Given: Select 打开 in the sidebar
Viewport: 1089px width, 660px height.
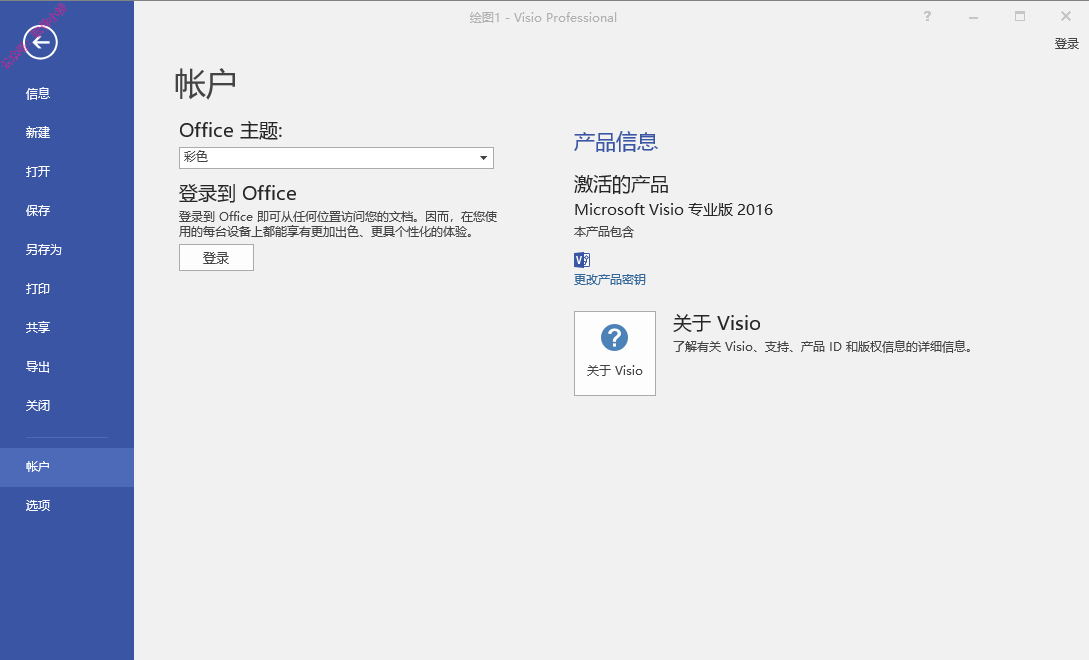Looking at the screenshot, I should pyautogui.click(x=38, y=172).
